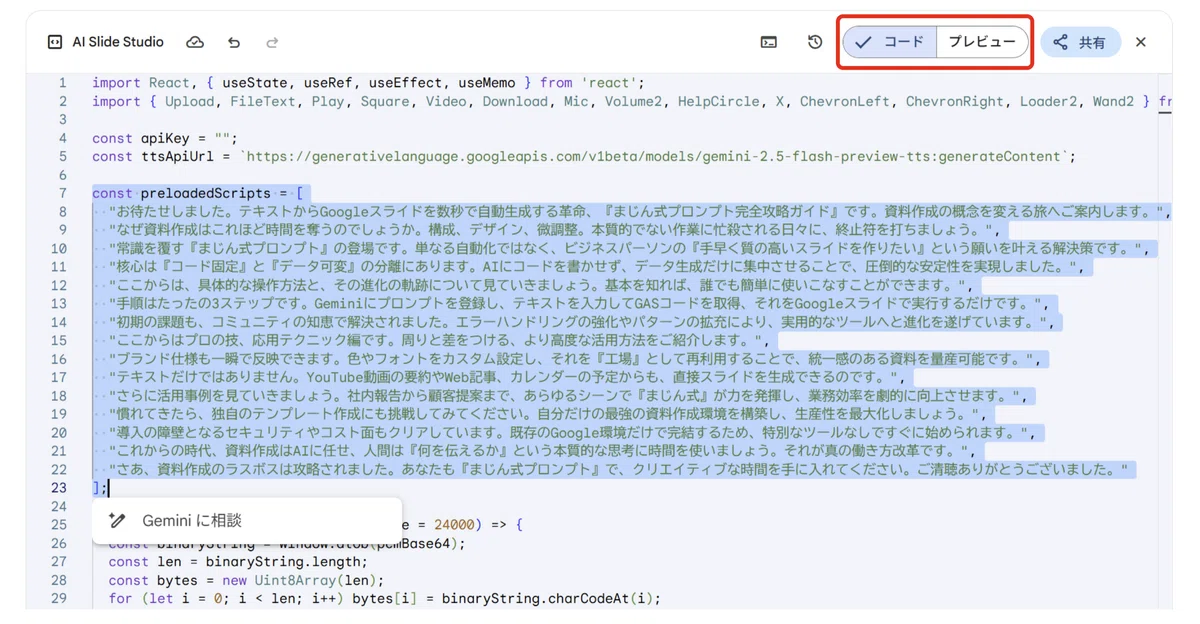The image size is (1200, 624).
Task: Click 'const preloadedScripts = [' line
Action: point(198,193)
